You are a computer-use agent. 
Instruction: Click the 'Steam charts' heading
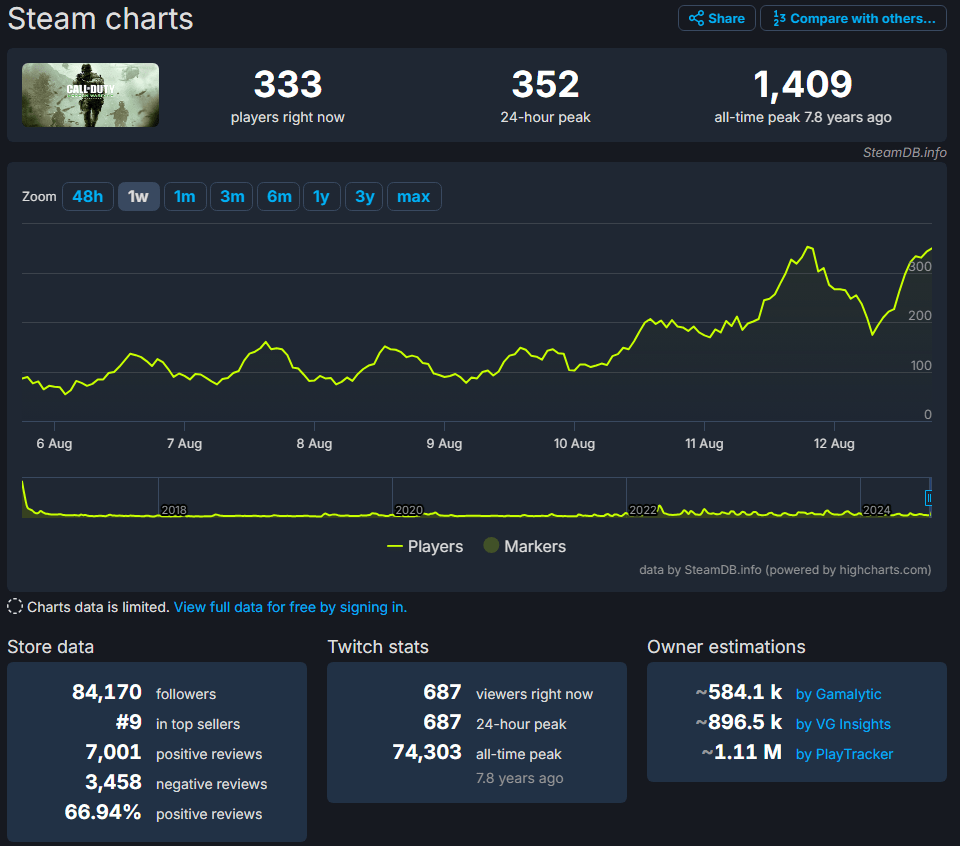coord(100,18)
